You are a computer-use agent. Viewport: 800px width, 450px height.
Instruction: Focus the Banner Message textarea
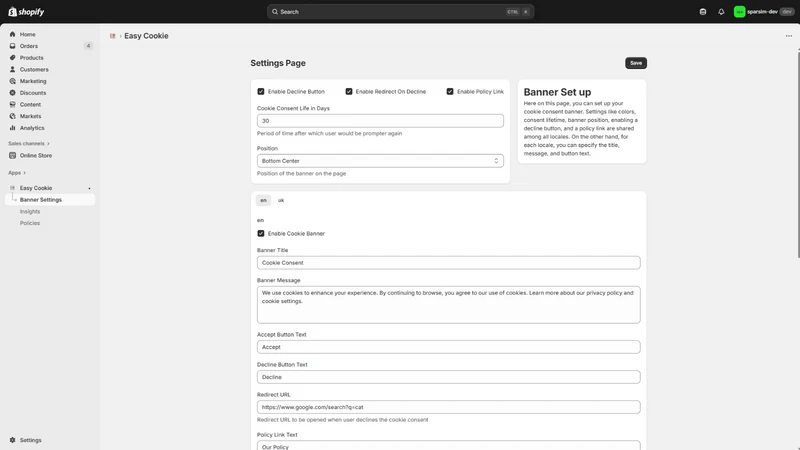click(x=448, y=305)
